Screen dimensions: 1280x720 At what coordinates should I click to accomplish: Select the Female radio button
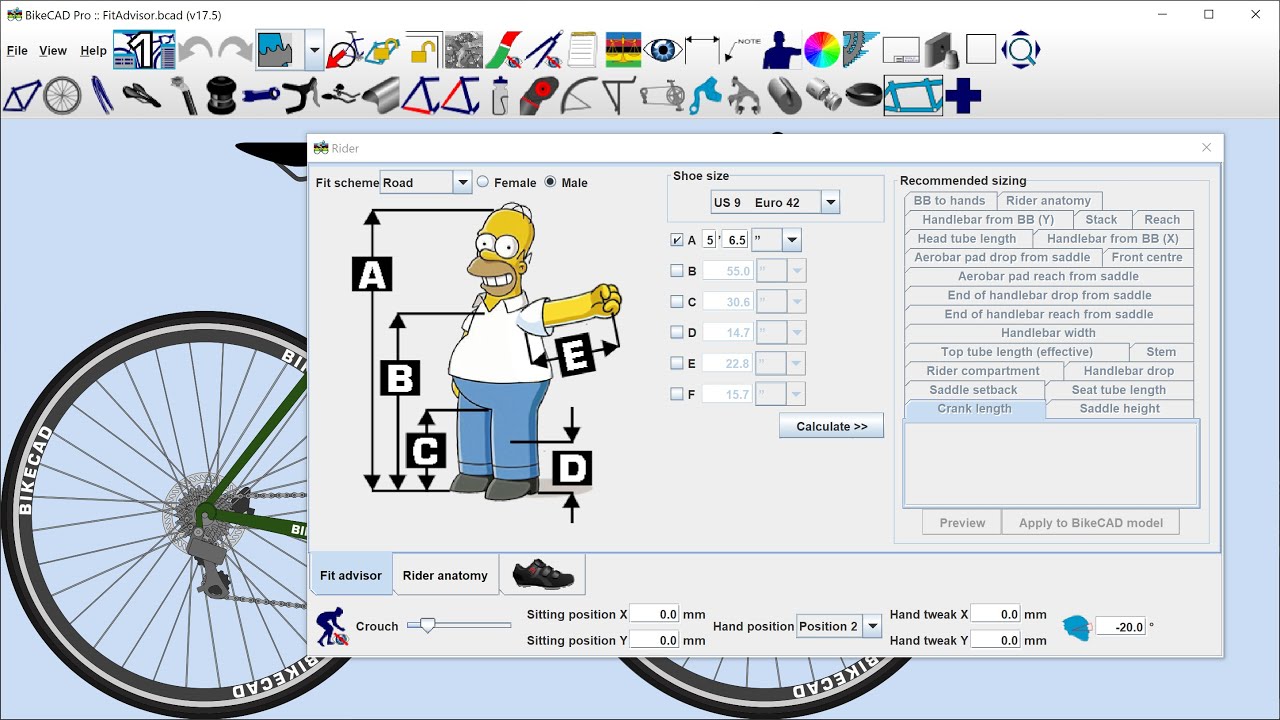483,182
